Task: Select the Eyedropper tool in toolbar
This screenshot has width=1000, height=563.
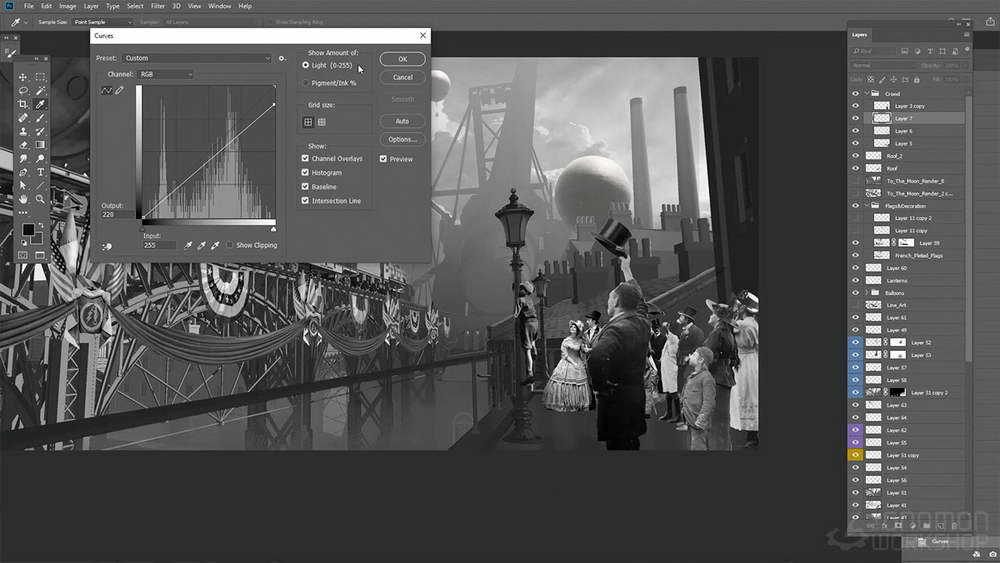Action: (x=40, y=104)
